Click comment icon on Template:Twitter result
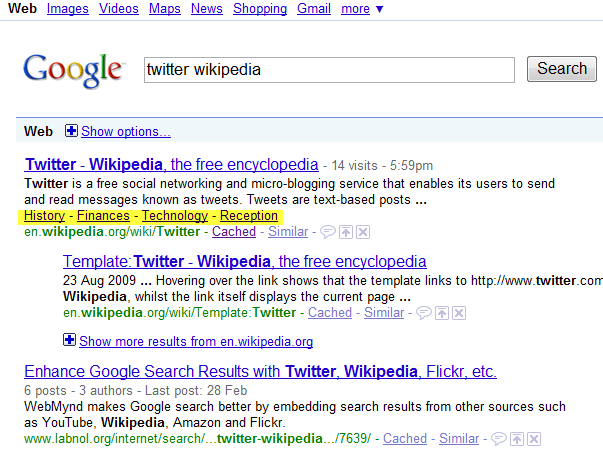Screen dimensions: 603x454 pyautogui.click(x=422, y=313)
